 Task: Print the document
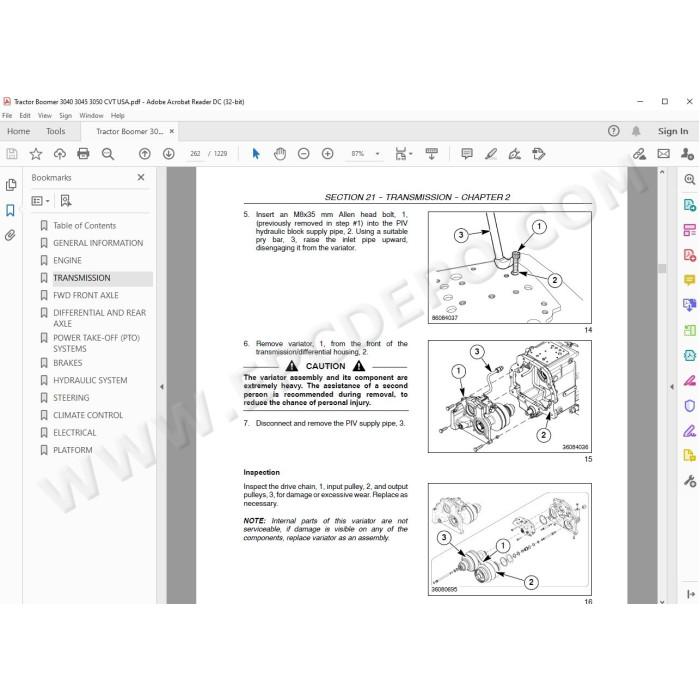point(83,154)
